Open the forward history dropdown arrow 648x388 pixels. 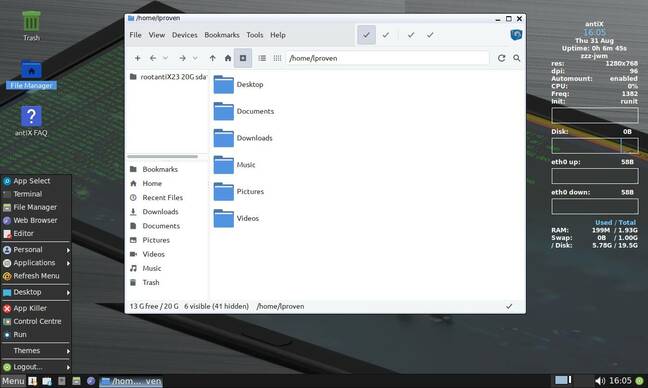point(195,58)
